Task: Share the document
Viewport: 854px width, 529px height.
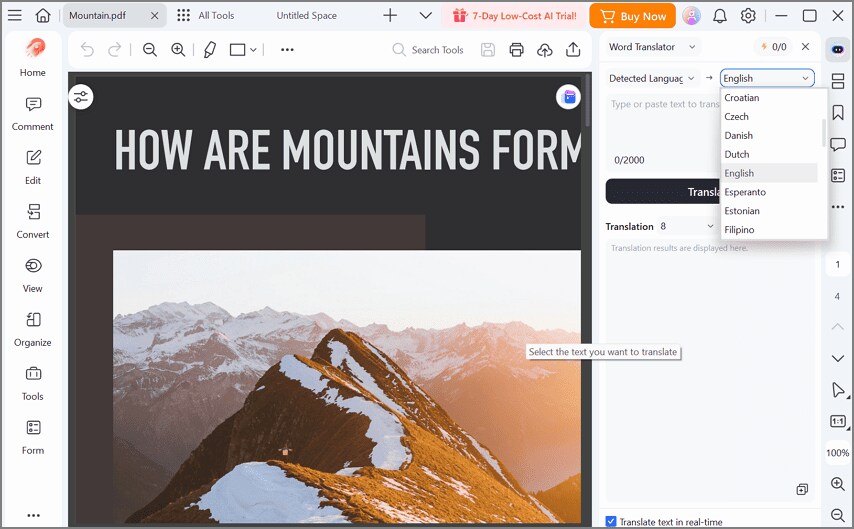Action: [573, 50]
